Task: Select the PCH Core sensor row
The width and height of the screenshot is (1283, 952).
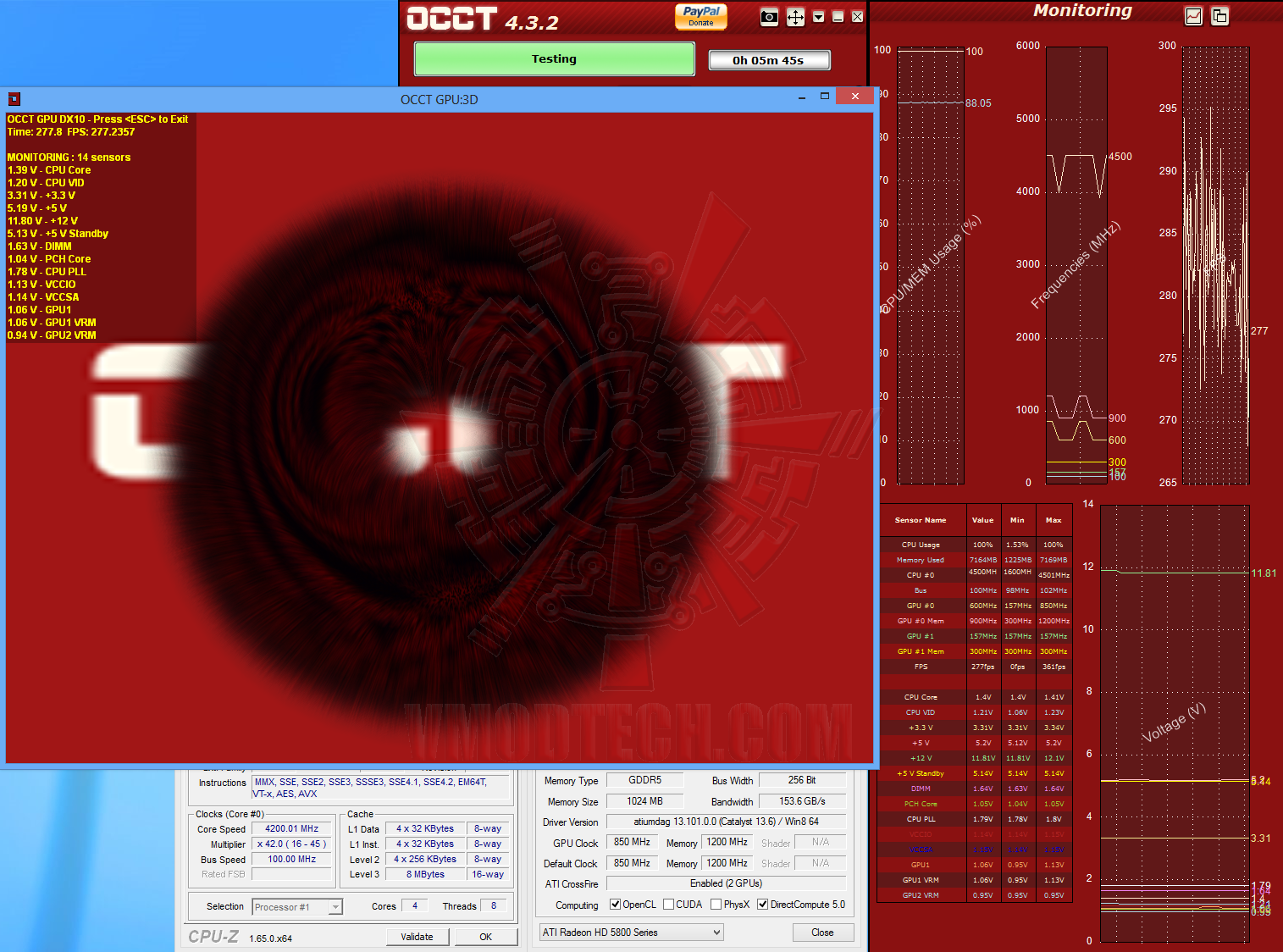Action: pyautogui.click(x=976, y=804)
